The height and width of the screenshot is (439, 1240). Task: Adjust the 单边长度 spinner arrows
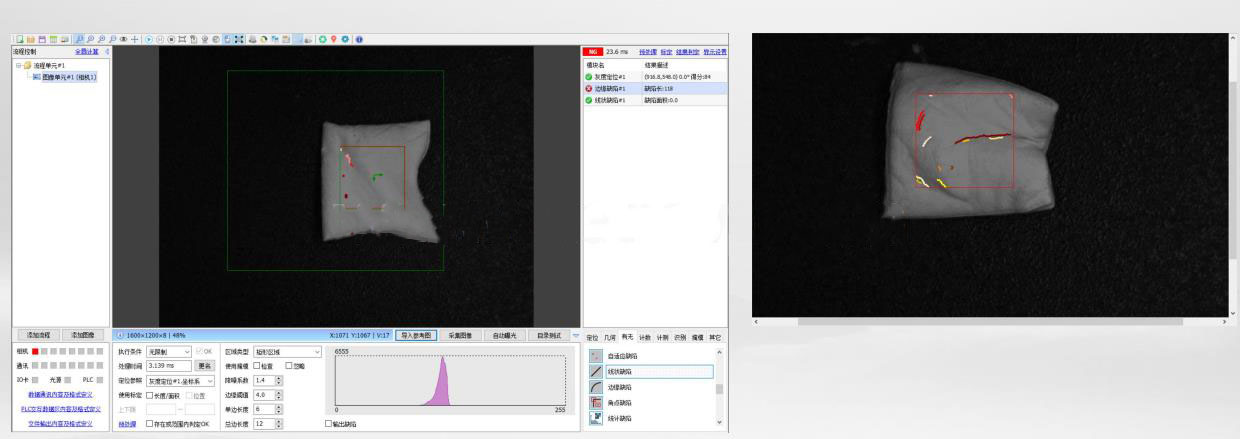click(278, 410)
